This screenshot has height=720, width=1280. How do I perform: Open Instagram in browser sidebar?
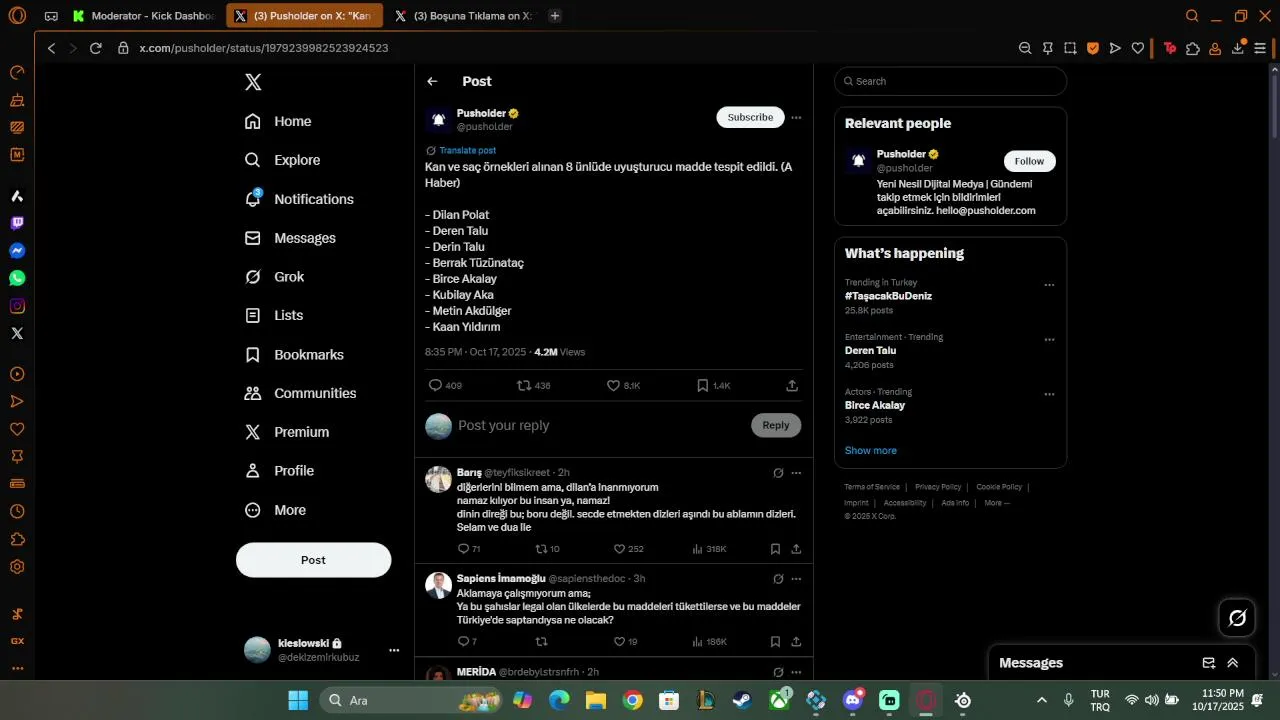tap(17, 306)
